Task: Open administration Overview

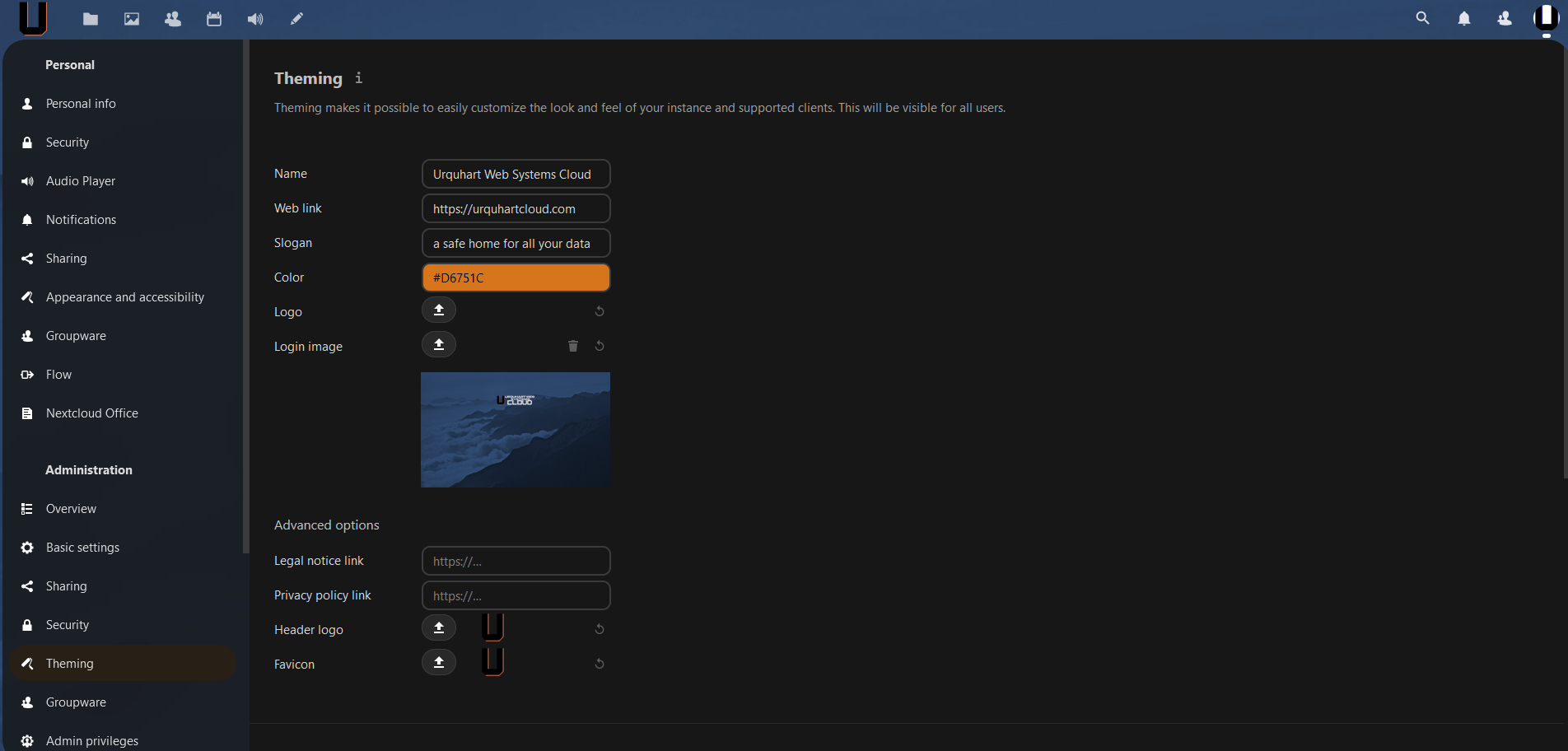Action: 124,509
